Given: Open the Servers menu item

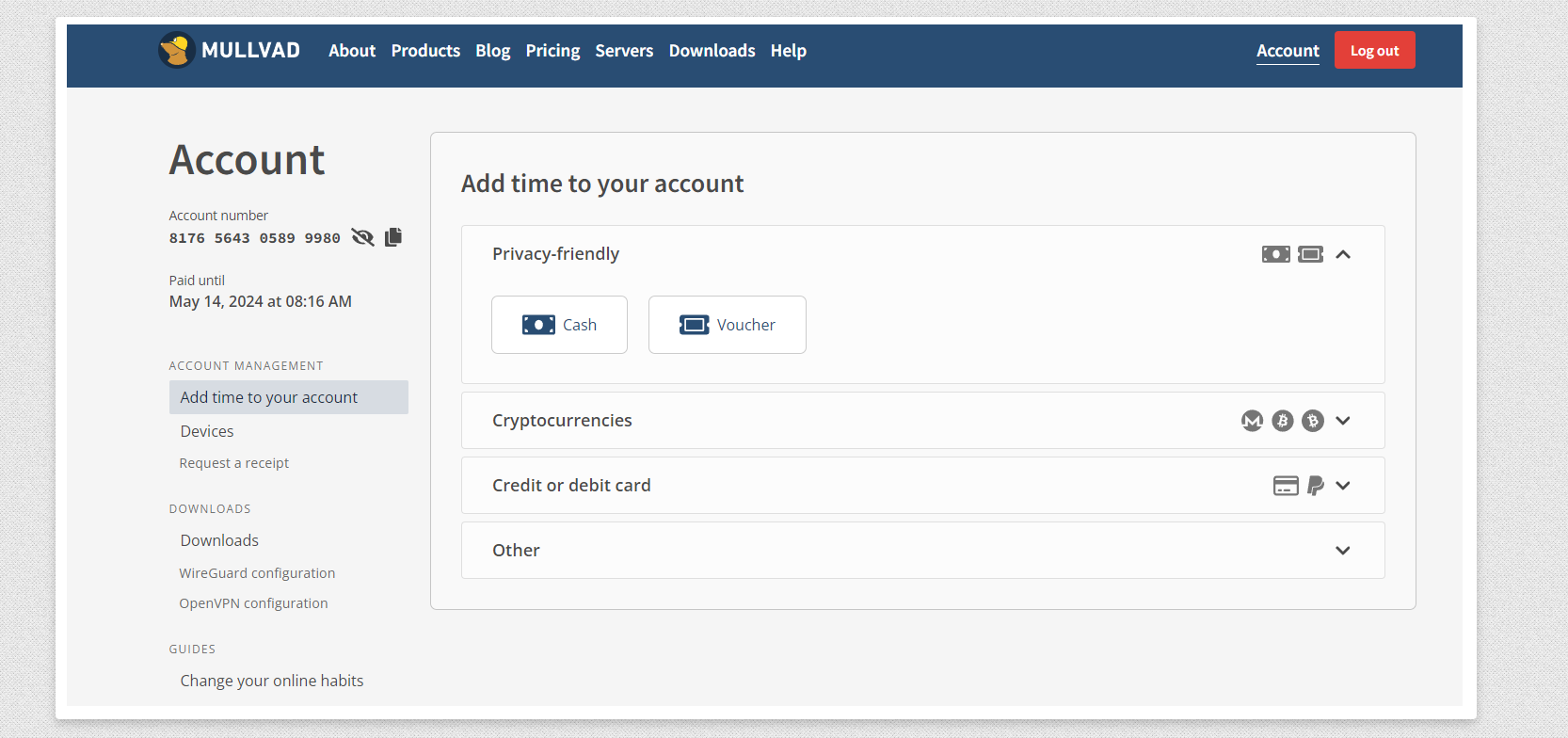Looking at the screenshot, I should [624, 51].
